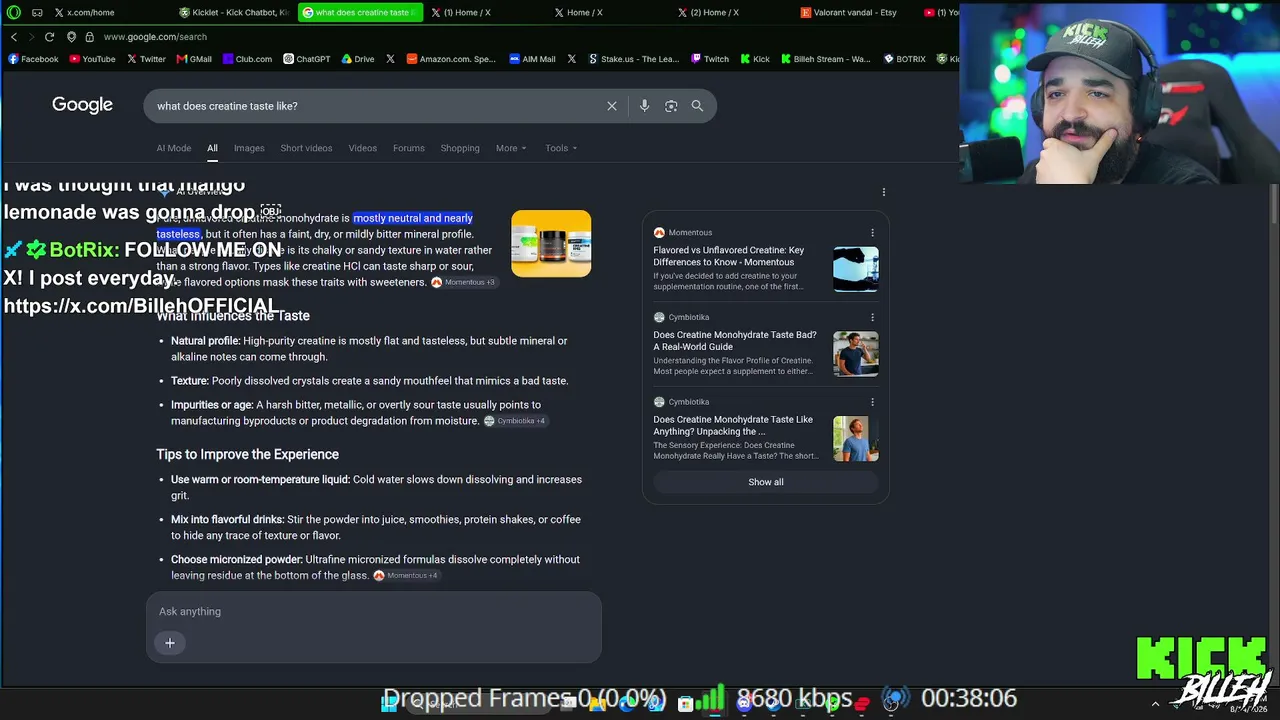
Task: Click the Momentous +3 source chip
Action: pyautogui.click(x=463, y=283)
